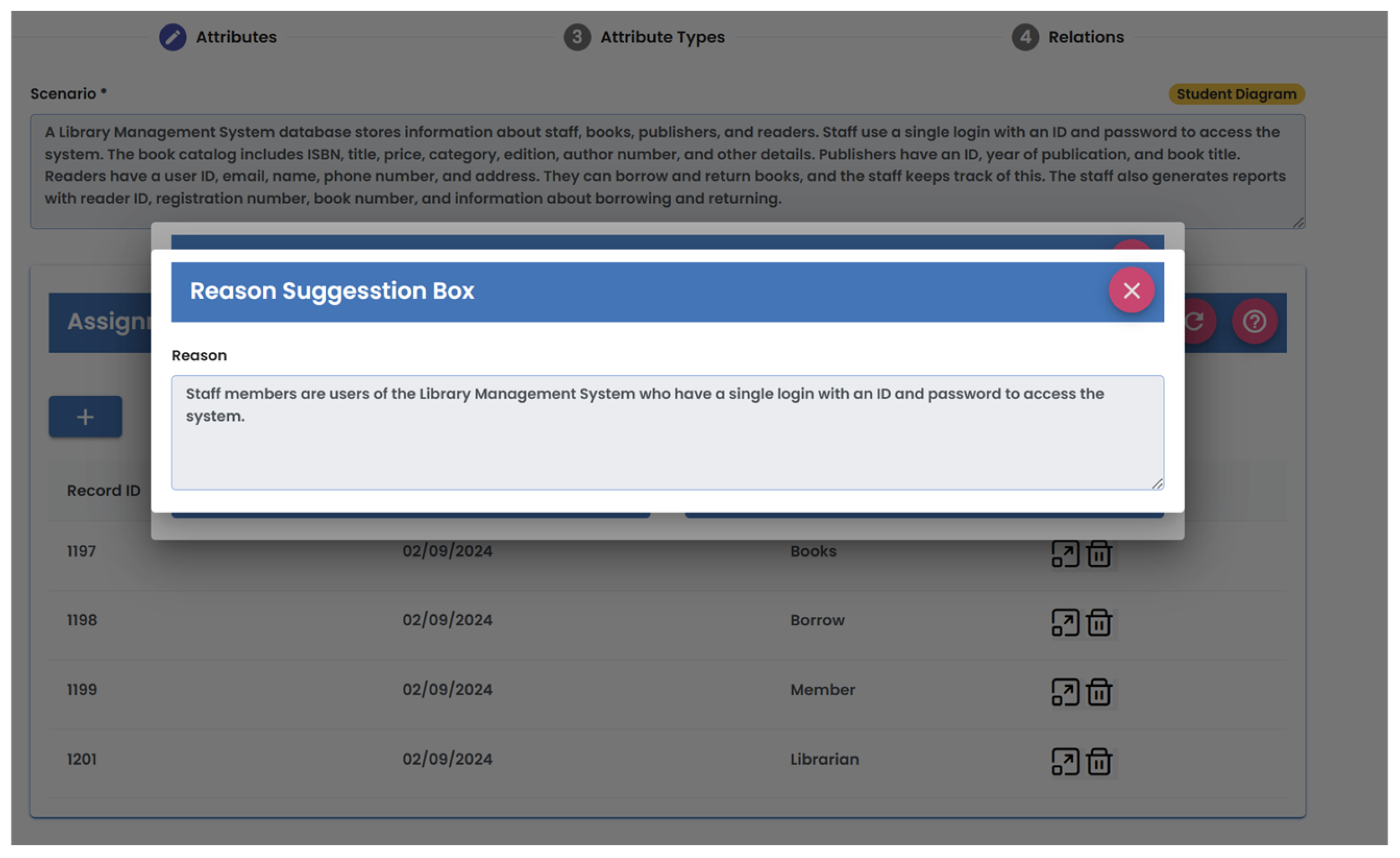This screenshot has height=858, width=1400.
Task: Click the help question mark icon
Action: [x=1254, y=322]
